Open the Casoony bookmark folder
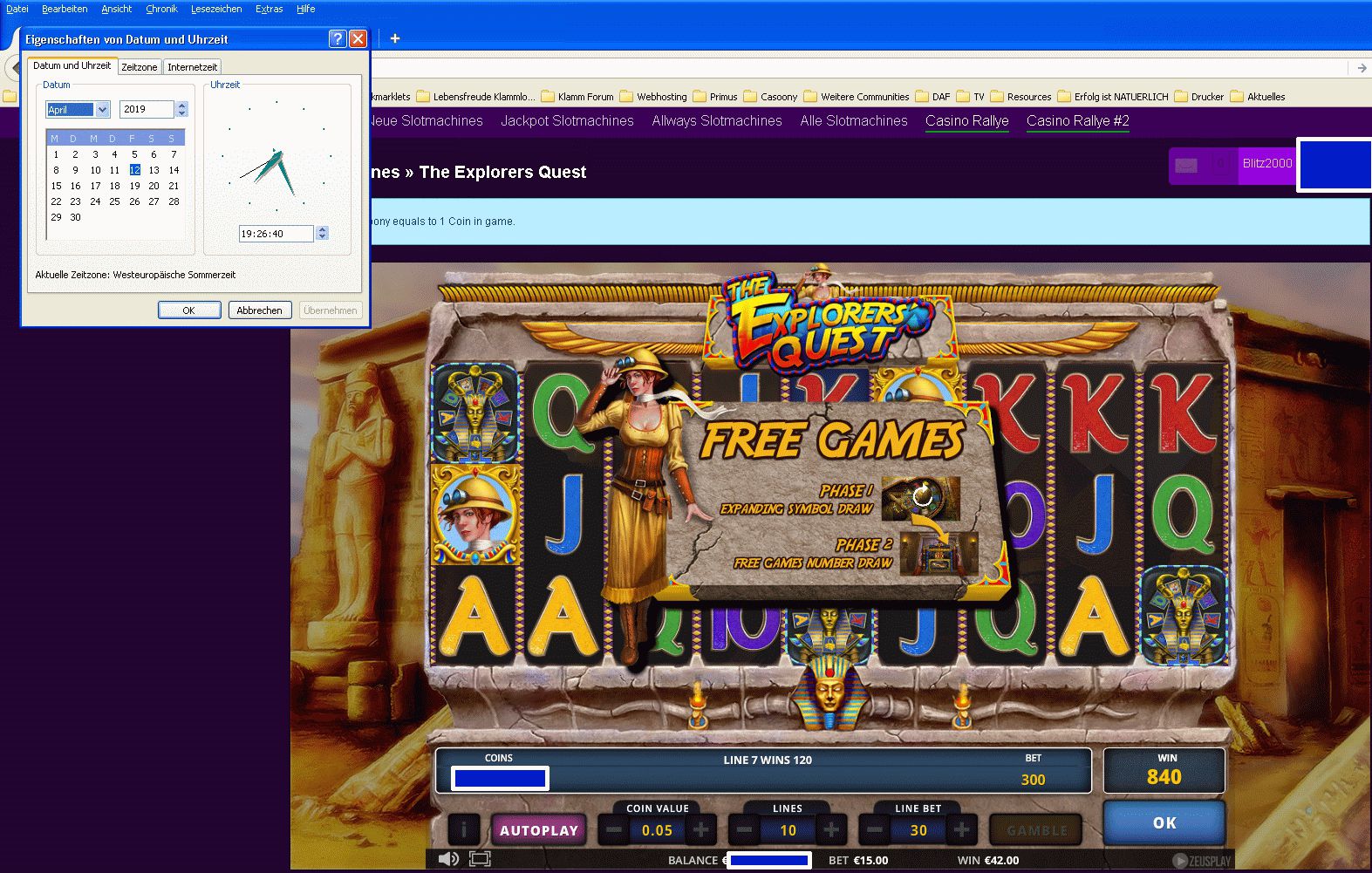Viewport: 1372px width, 873px height. tap(770, 97)
